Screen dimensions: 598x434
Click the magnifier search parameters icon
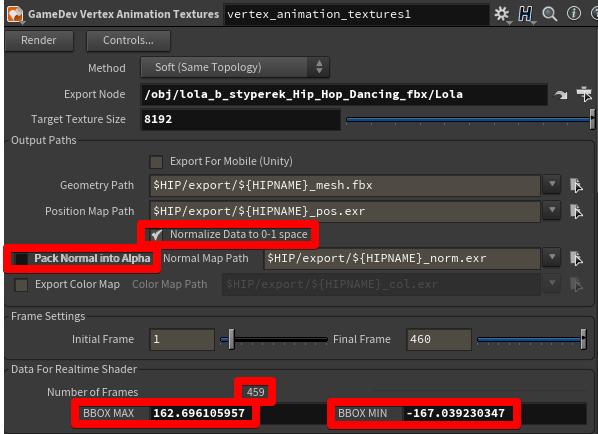(550, 14)
